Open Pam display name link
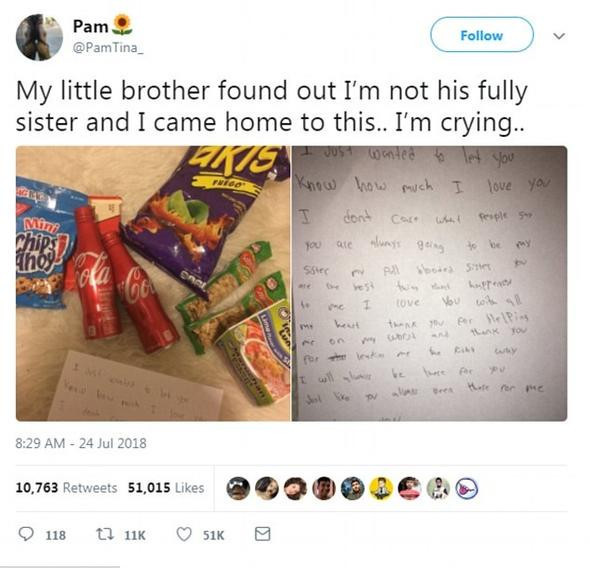This screenshot has width=590, height=568. pos(90,26)
